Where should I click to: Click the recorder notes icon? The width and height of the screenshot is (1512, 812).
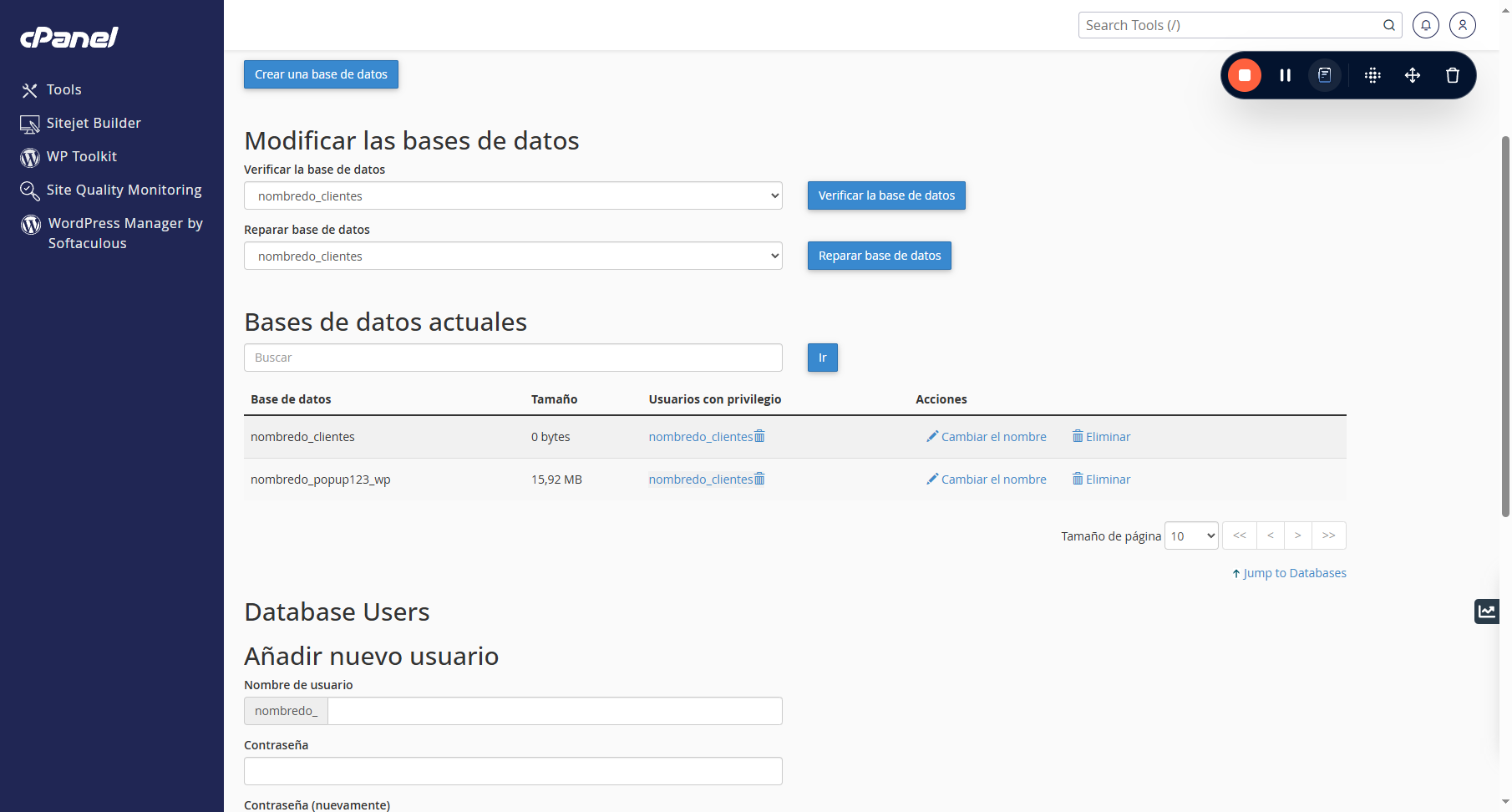1325,75
